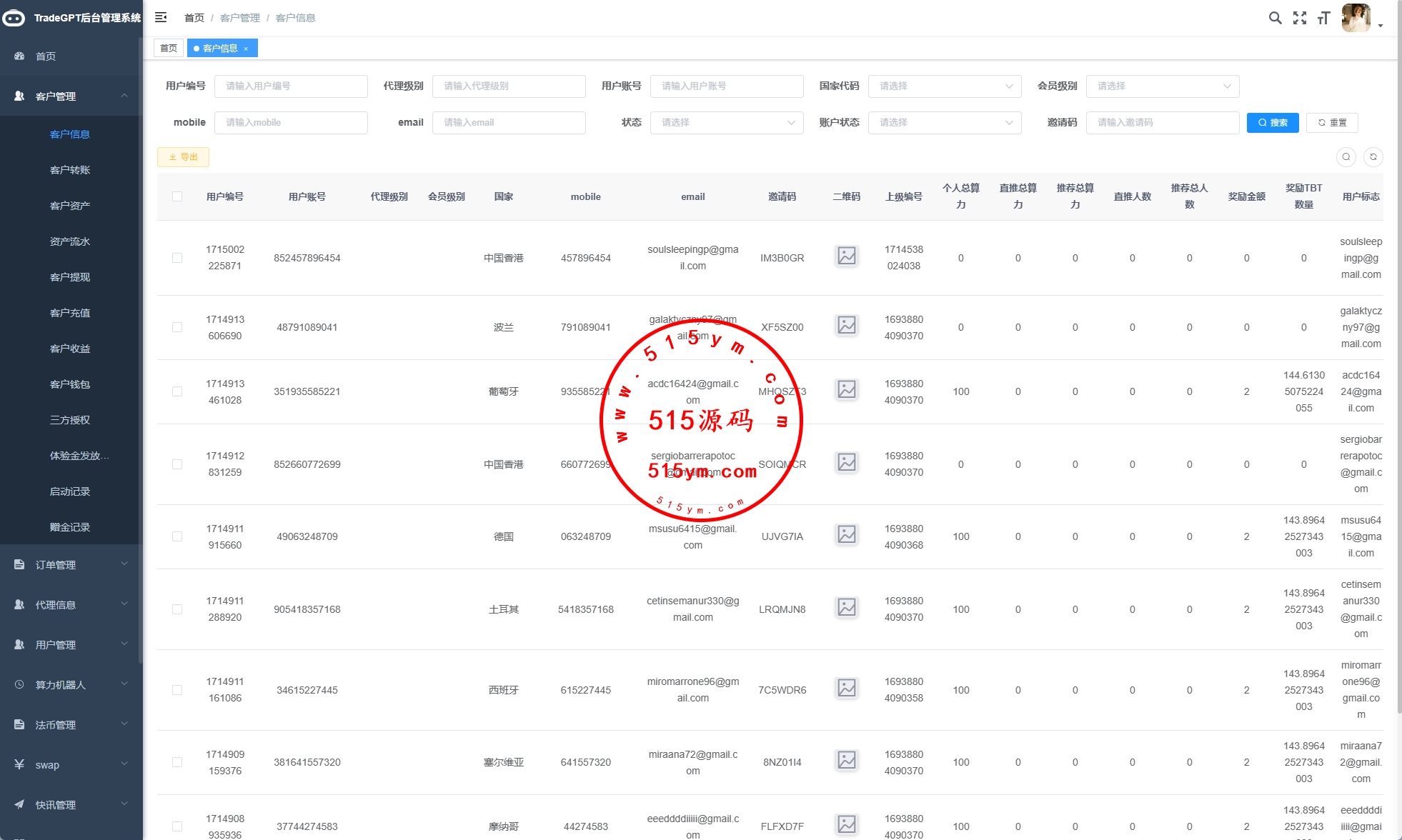Image resolution: width=1402 pixels, height=840 pixels.
Task: Open 客户转账 in the sidebar
Action: 70,170
